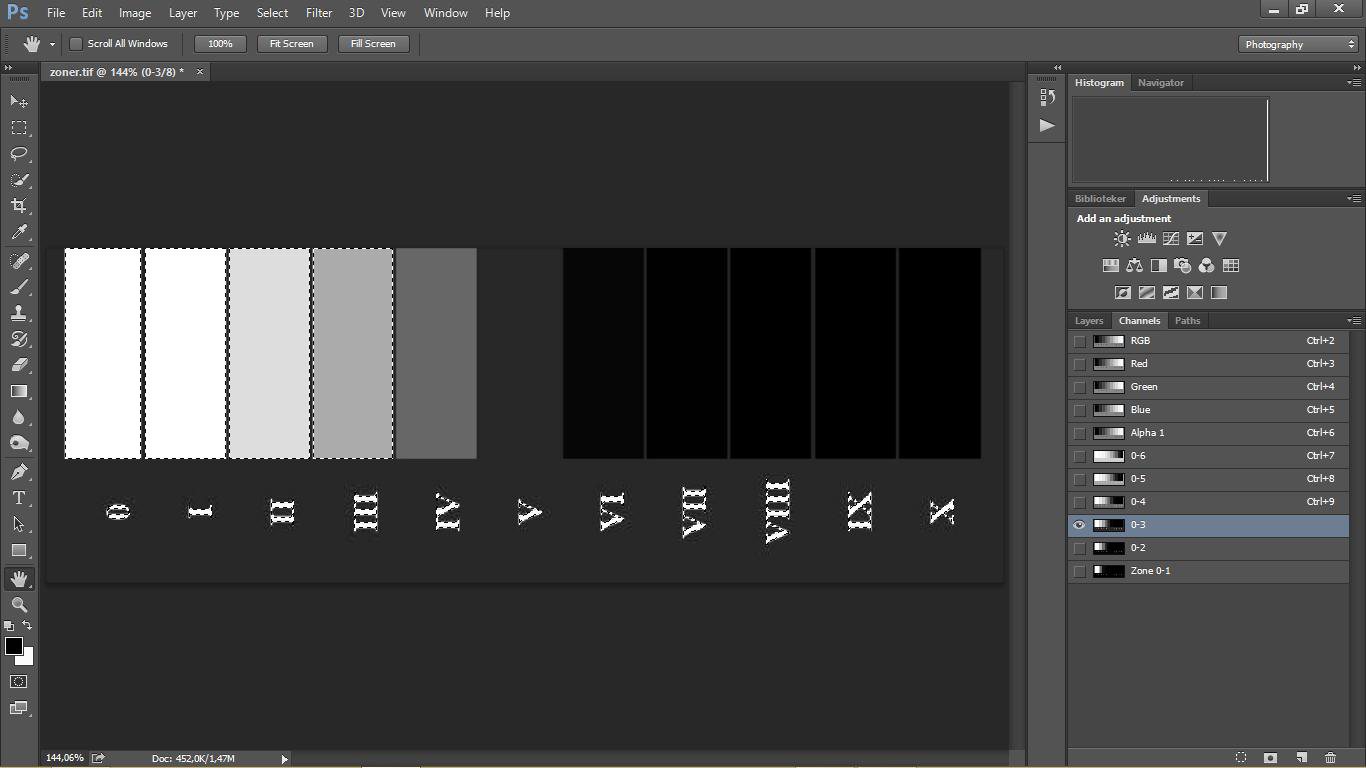
Task: Click the Fit Screen button
Action: click(291, 44)
